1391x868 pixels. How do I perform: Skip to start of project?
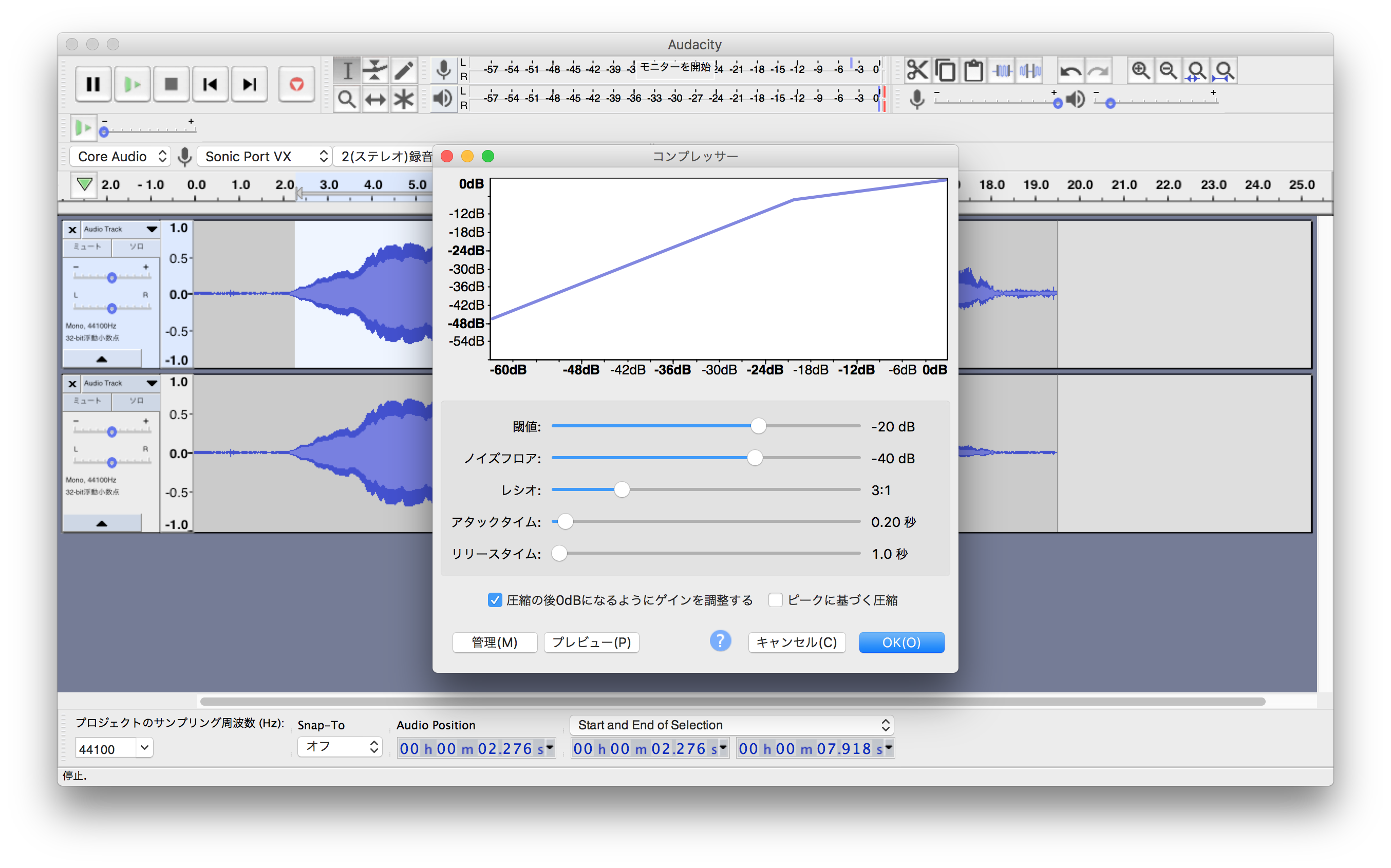click(210, 84)
